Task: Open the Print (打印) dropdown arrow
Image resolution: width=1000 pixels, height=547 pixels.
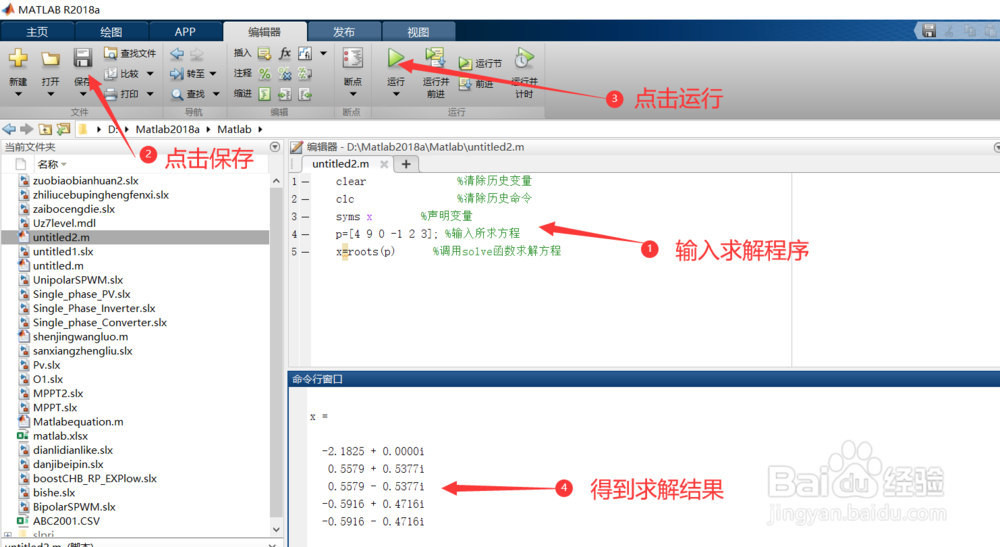Action: [x=150, y=94]
